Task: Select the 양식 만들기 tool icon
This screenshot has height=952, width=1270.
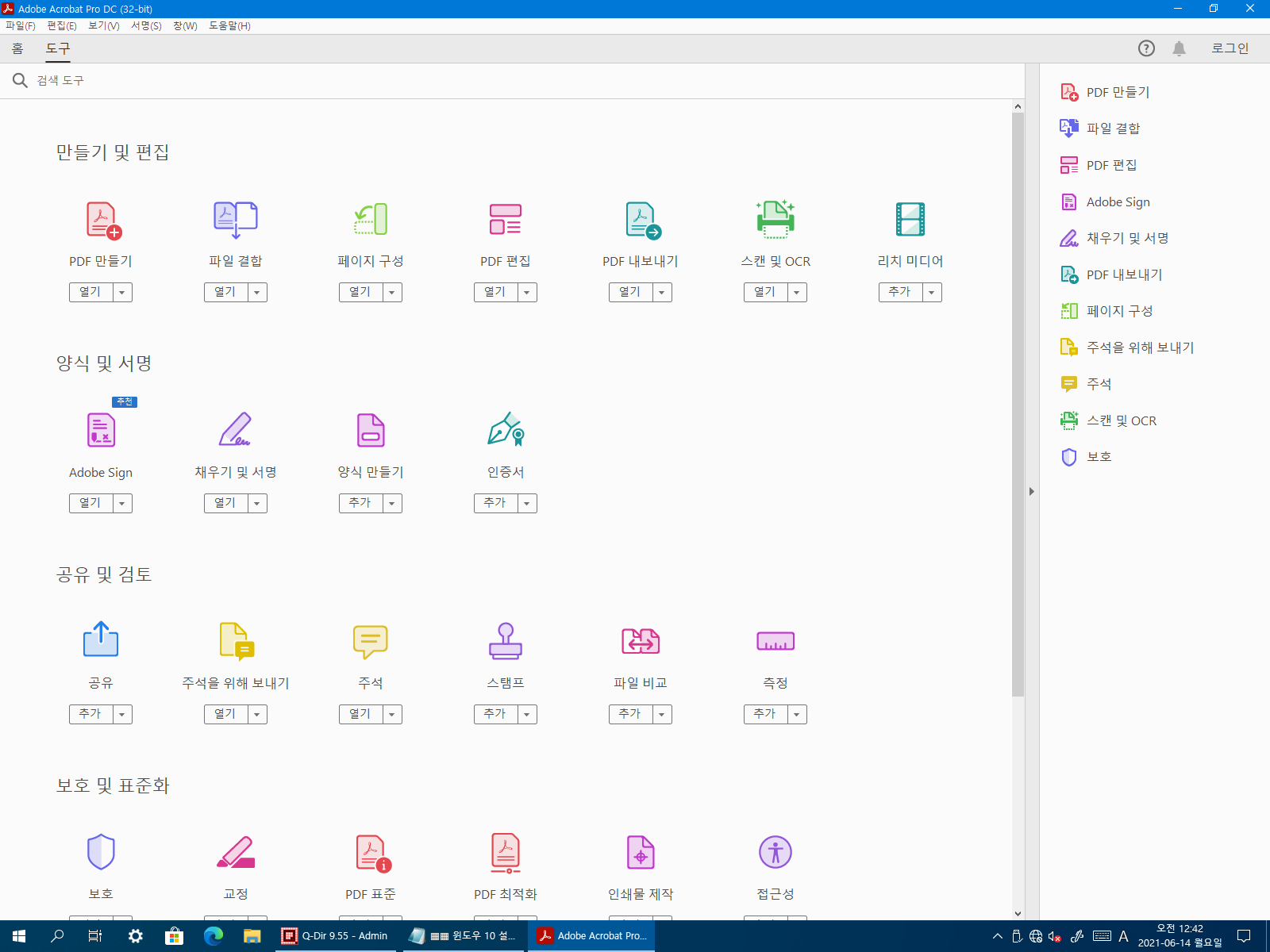Action: [371, 430]
